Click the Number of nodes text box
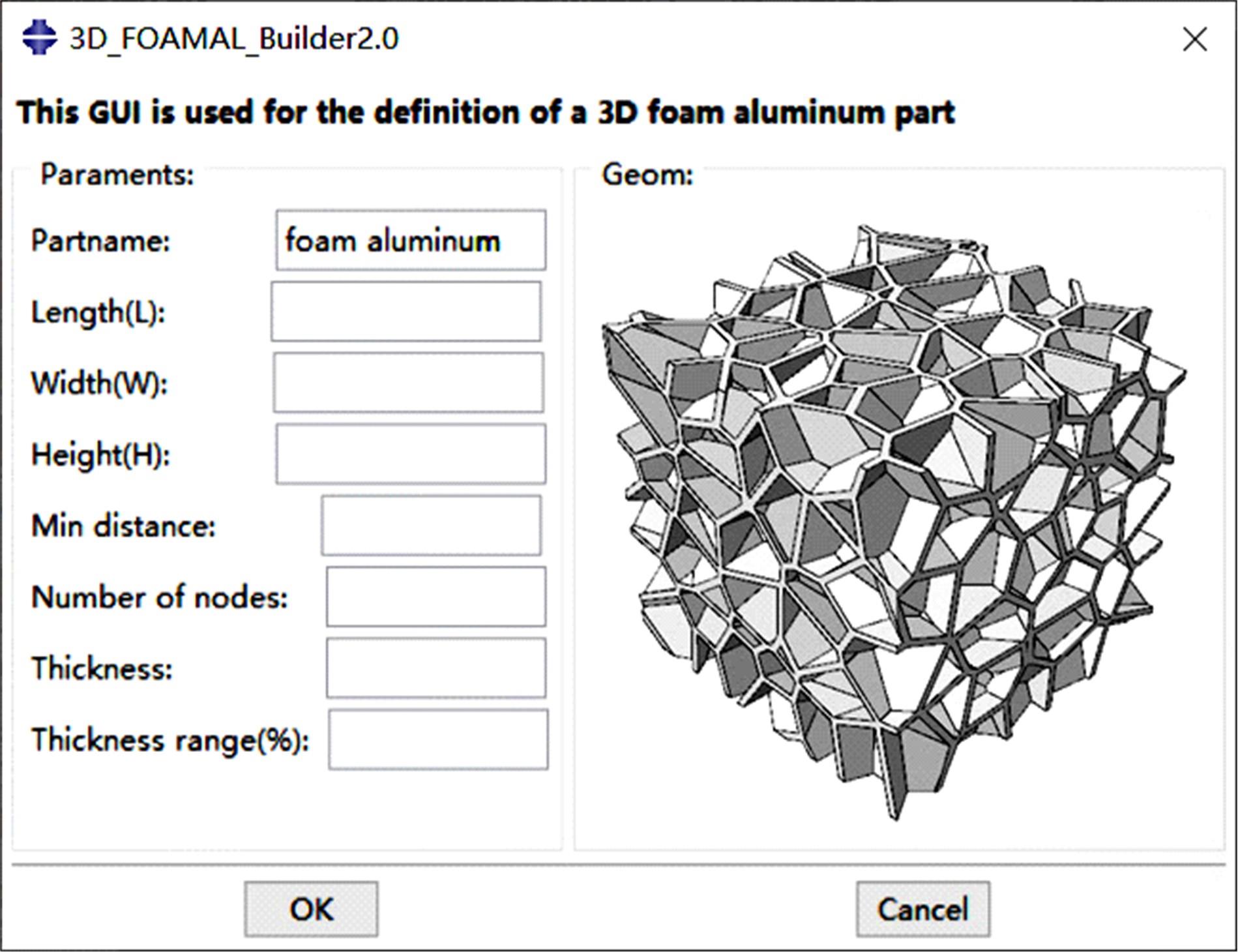This screenshot has height=952, width=1238. [436, 597]
